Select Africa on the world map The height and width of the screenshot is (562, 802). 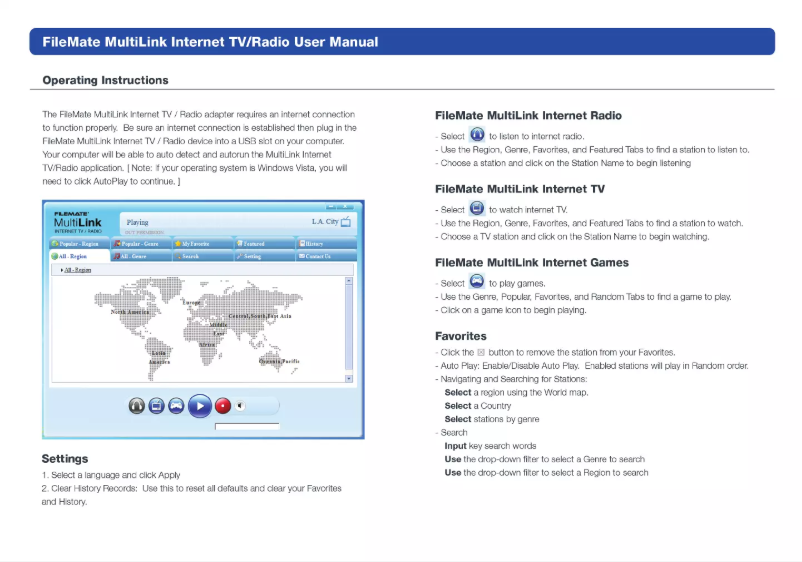pos(207,345)
